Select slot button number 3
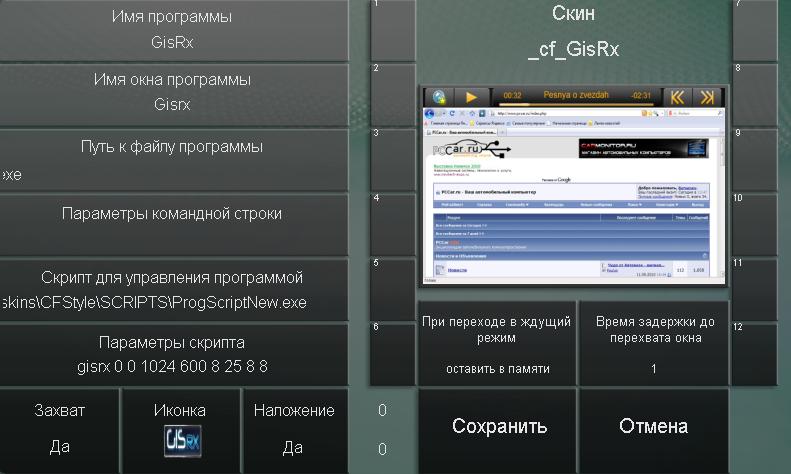The width and height of the screenshot is (791, 474). point(393,159)
